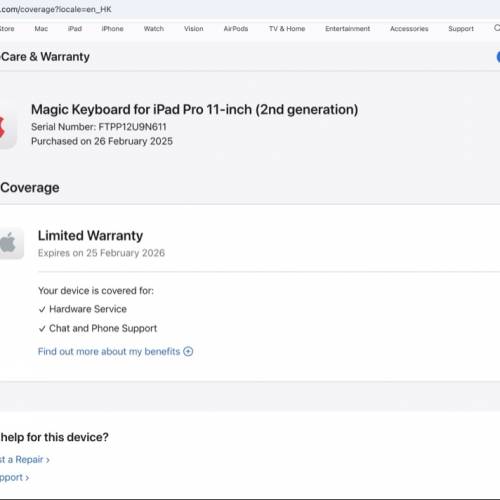Click the Support link at page bottom
Image resolution: width=500 pixels, height=500 pixels.
(x=14, y=477)
